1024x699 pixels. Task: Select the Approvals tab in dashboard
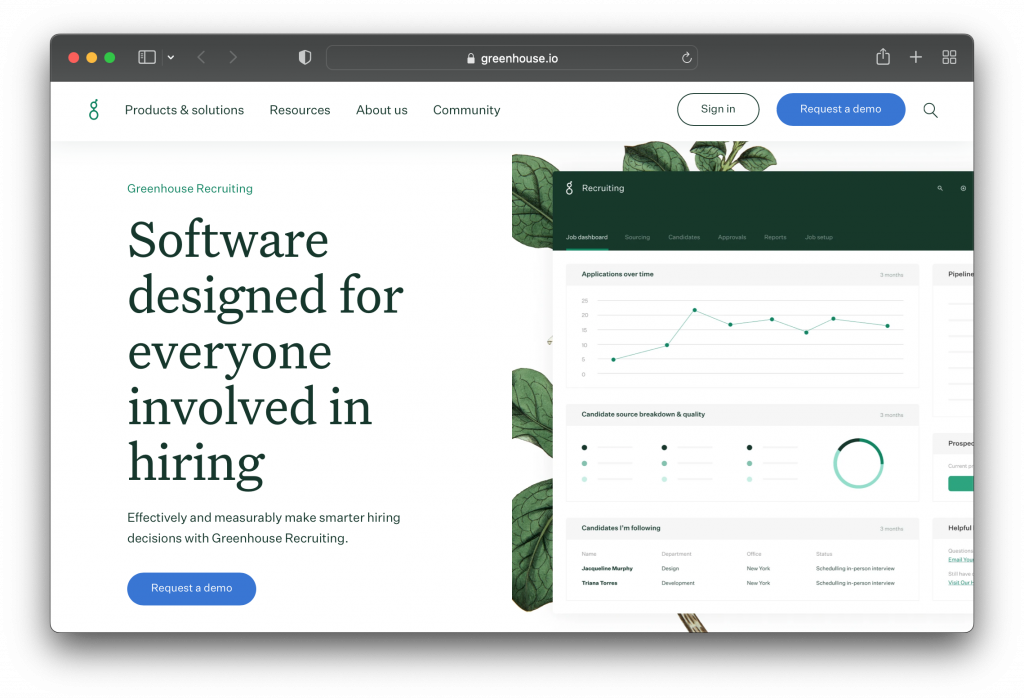coord(731,237)
